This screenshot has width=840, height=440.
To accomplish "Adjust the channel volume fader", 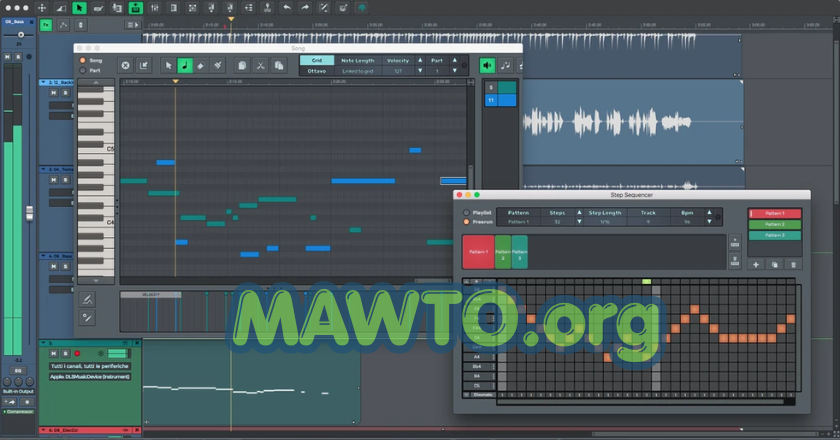I will [29, 213].
